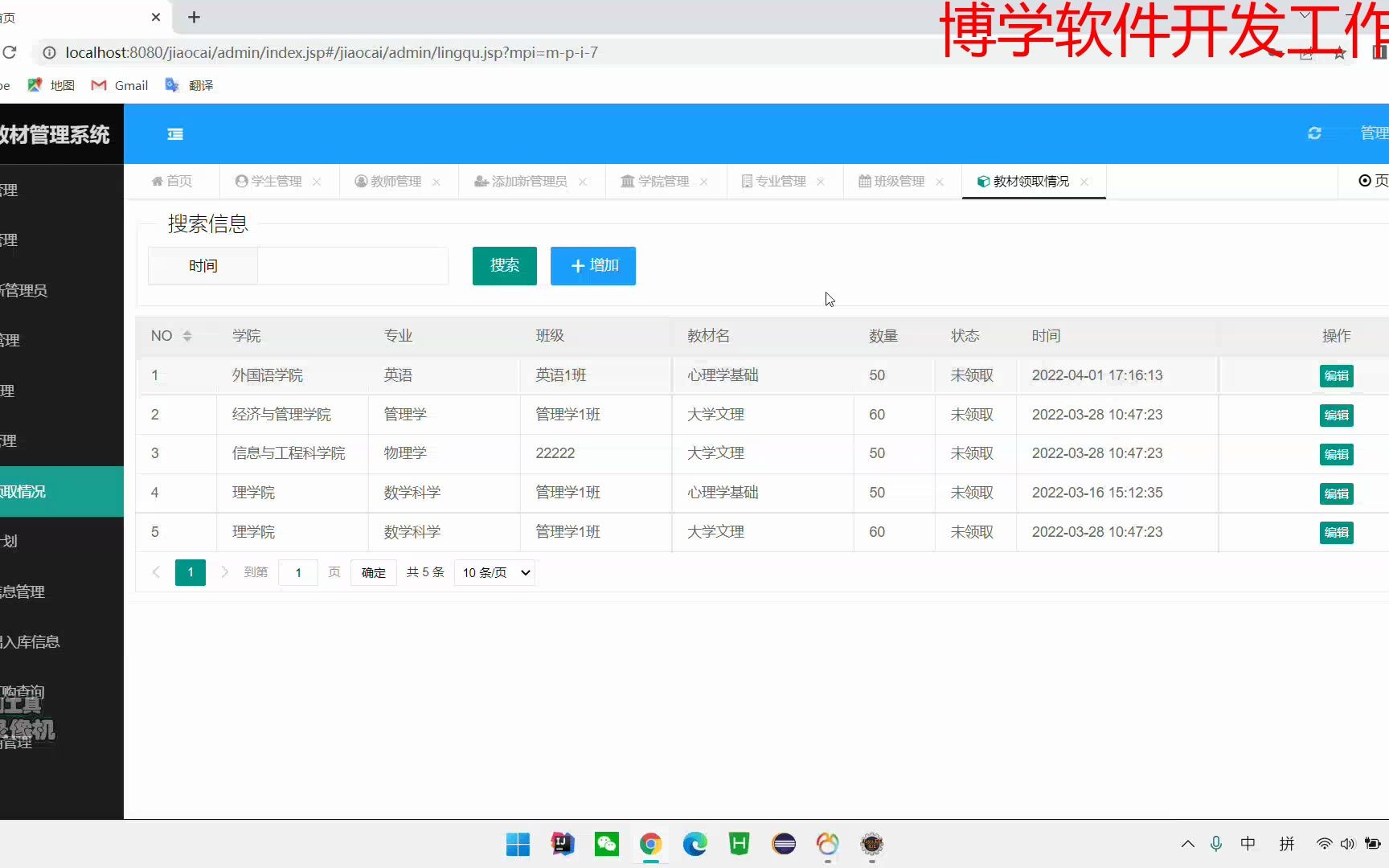
Task: Open Google Chrome from the taskbar
Action: click(650, 845)
